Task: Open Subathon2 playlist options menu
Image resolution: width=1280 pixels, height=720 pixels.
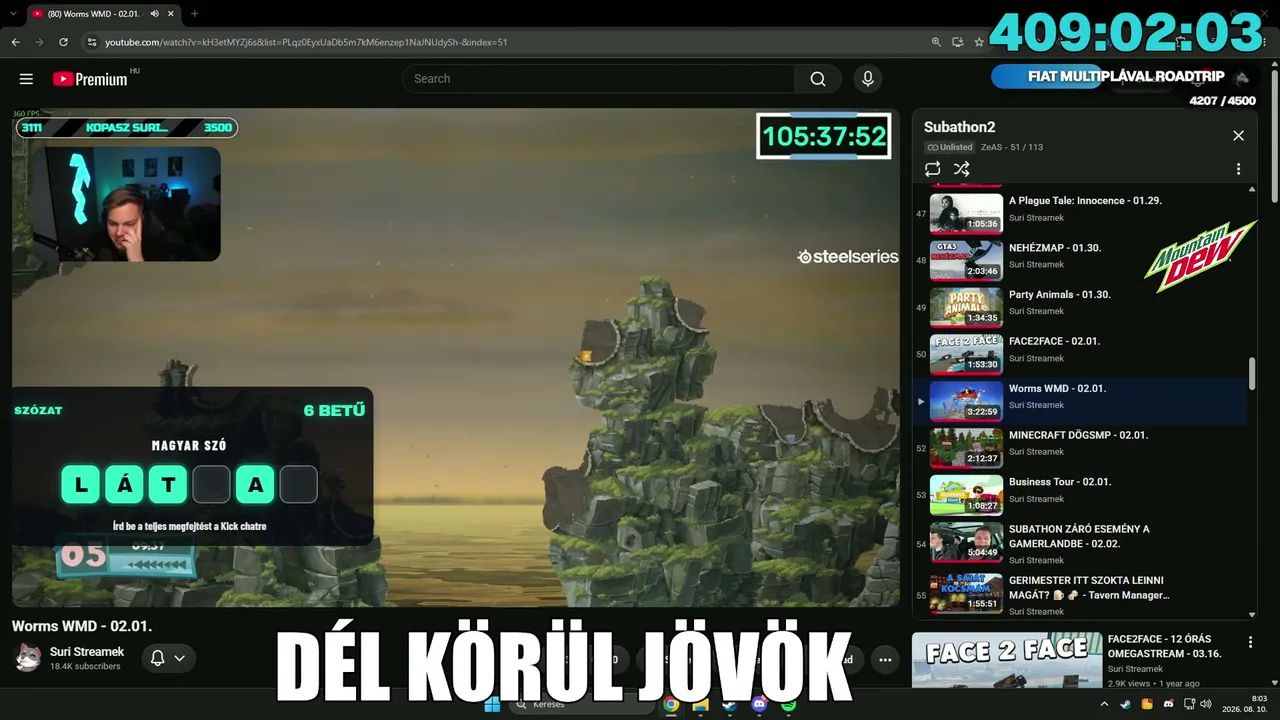Action: (1238, 169)
